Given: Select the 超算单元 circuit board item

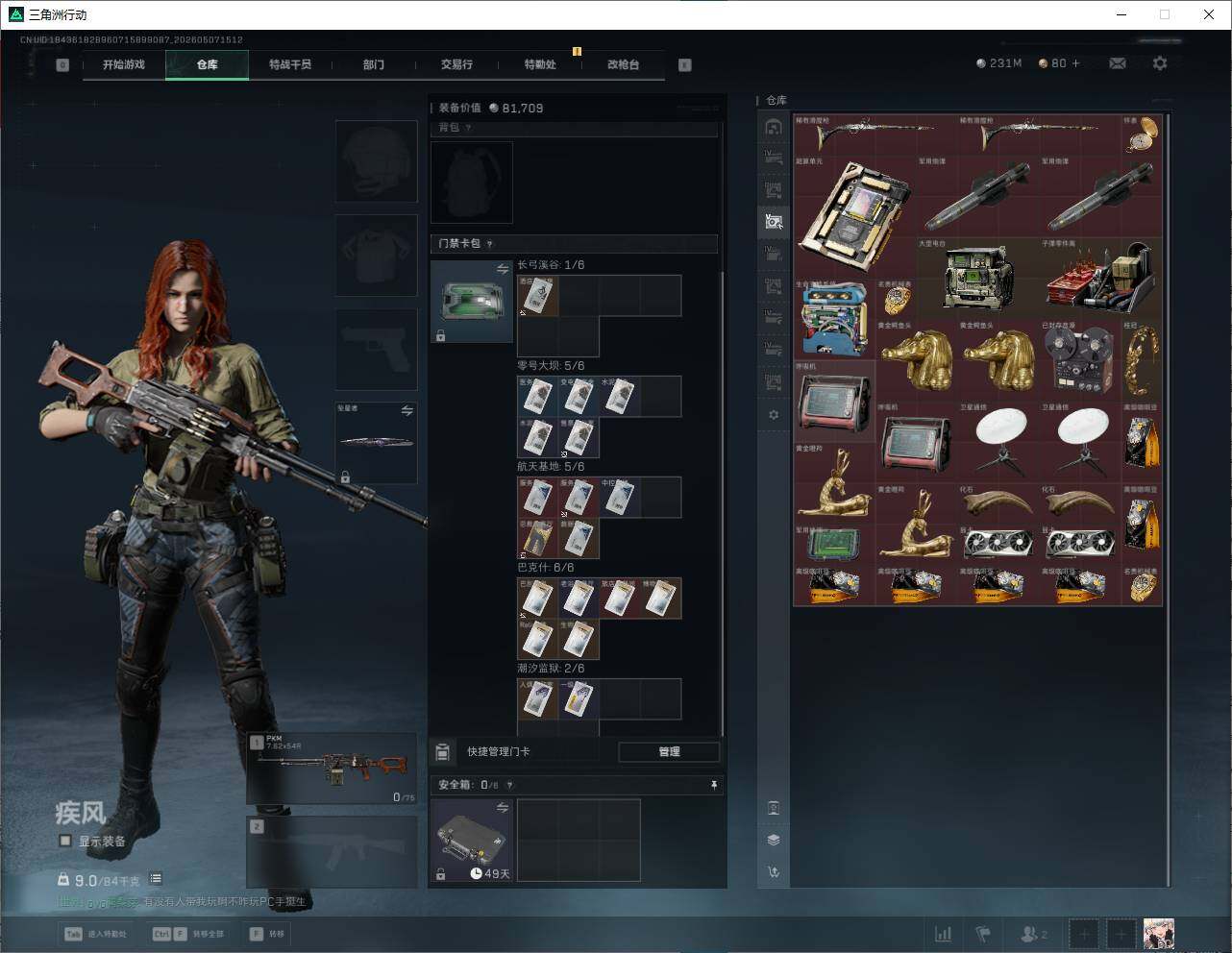Looking at the screenshot, I should click(x=855, y=217).
